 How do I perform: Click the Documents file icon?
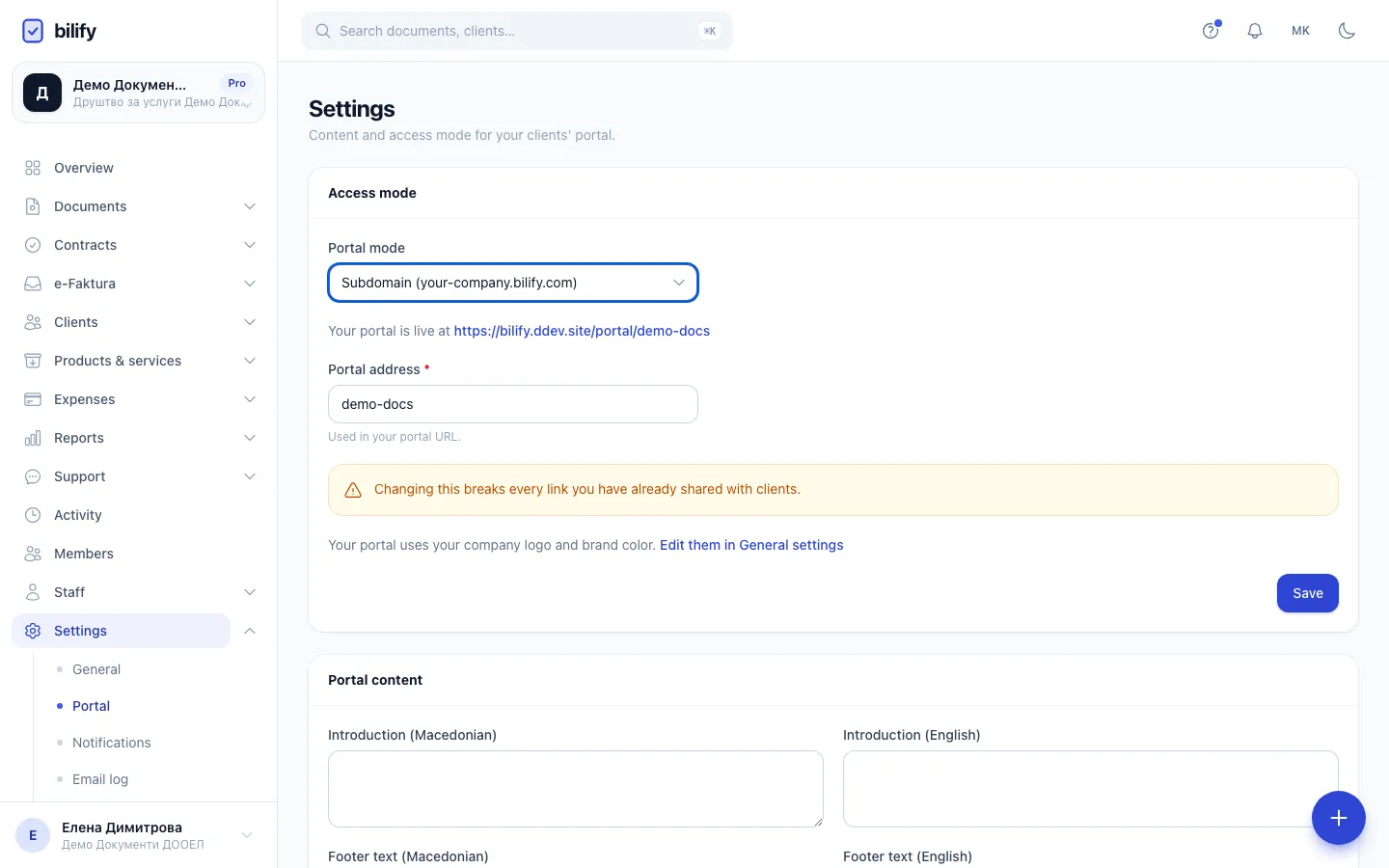(33, 206)
